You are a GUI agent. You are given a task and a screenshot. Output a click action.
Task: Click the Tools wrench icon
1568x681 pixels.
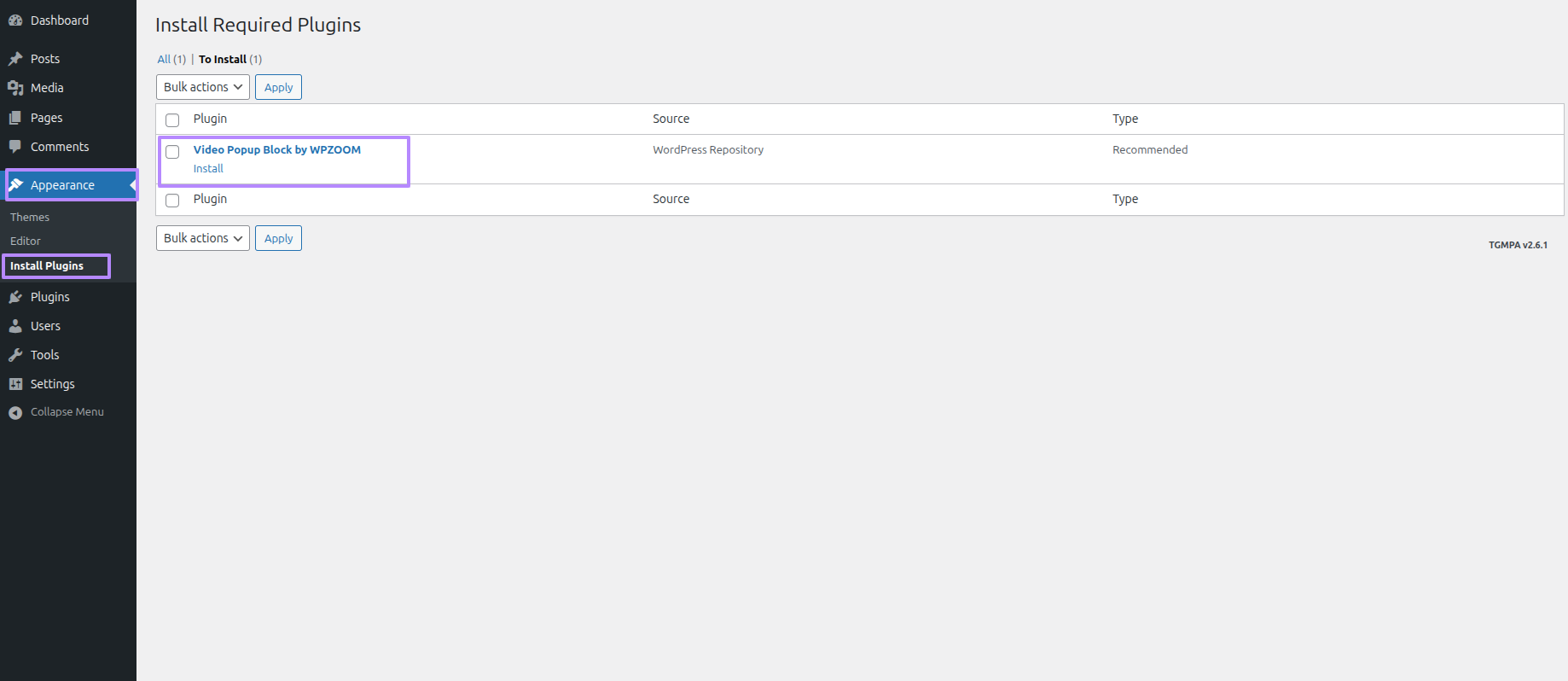[15, 355]
